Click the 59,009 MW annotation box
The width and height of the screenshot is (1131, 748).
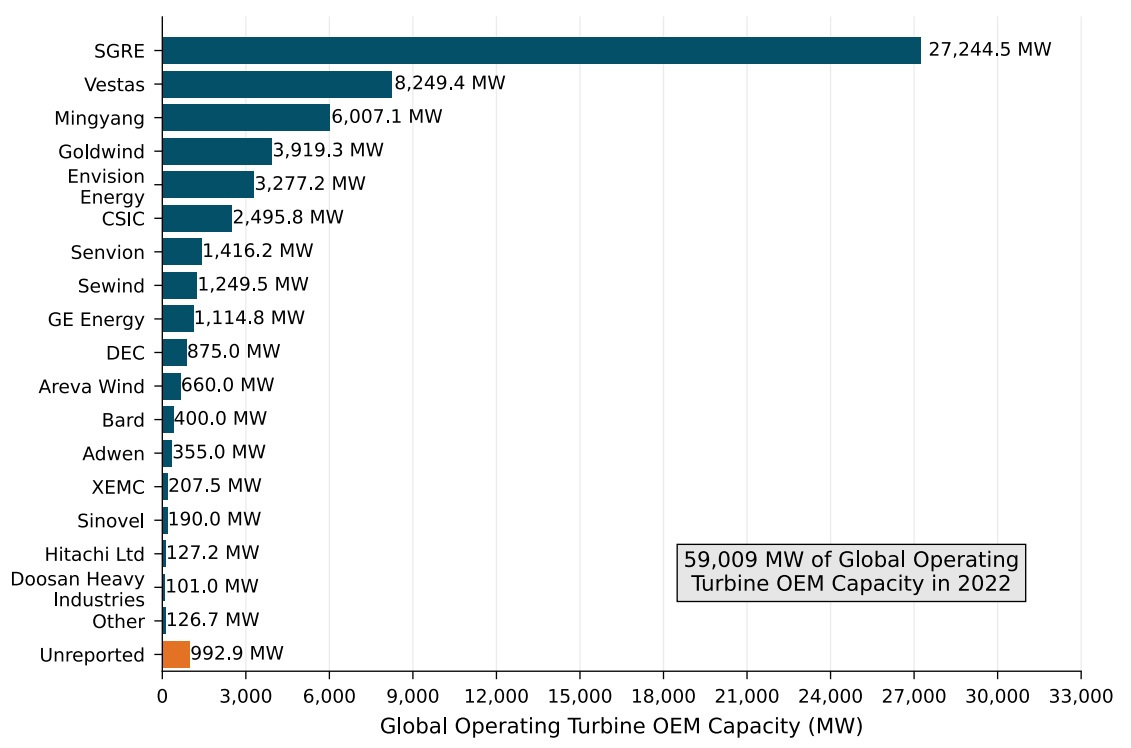click(x=851, y=572)
